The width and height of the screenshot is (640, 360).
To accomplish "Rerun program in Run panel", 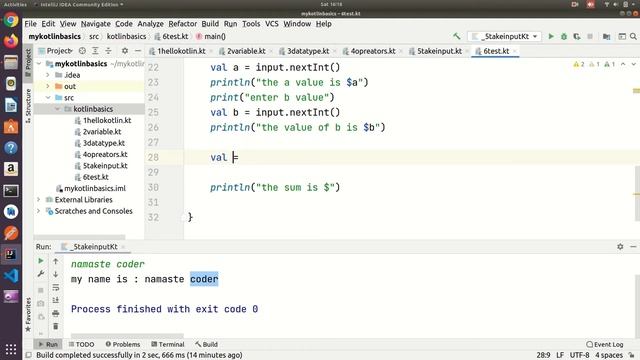I will pos(41,261).
